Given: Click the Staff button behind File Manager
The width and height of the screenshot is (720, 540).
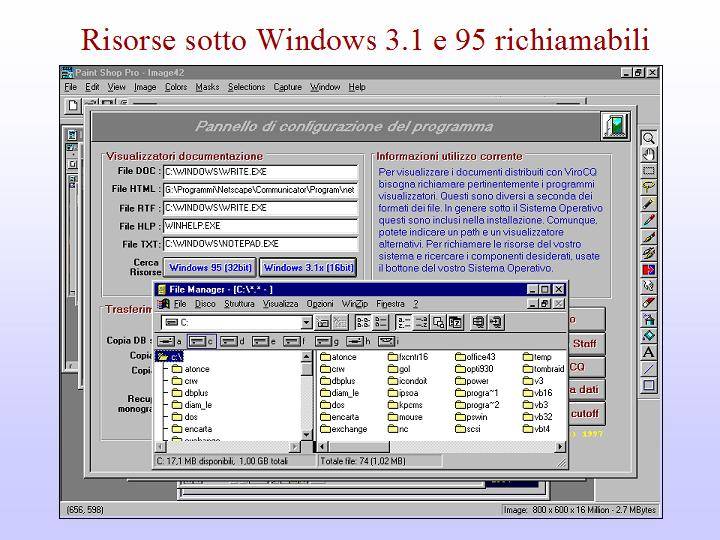Looking at the screenshot, I should click(585, 343).
